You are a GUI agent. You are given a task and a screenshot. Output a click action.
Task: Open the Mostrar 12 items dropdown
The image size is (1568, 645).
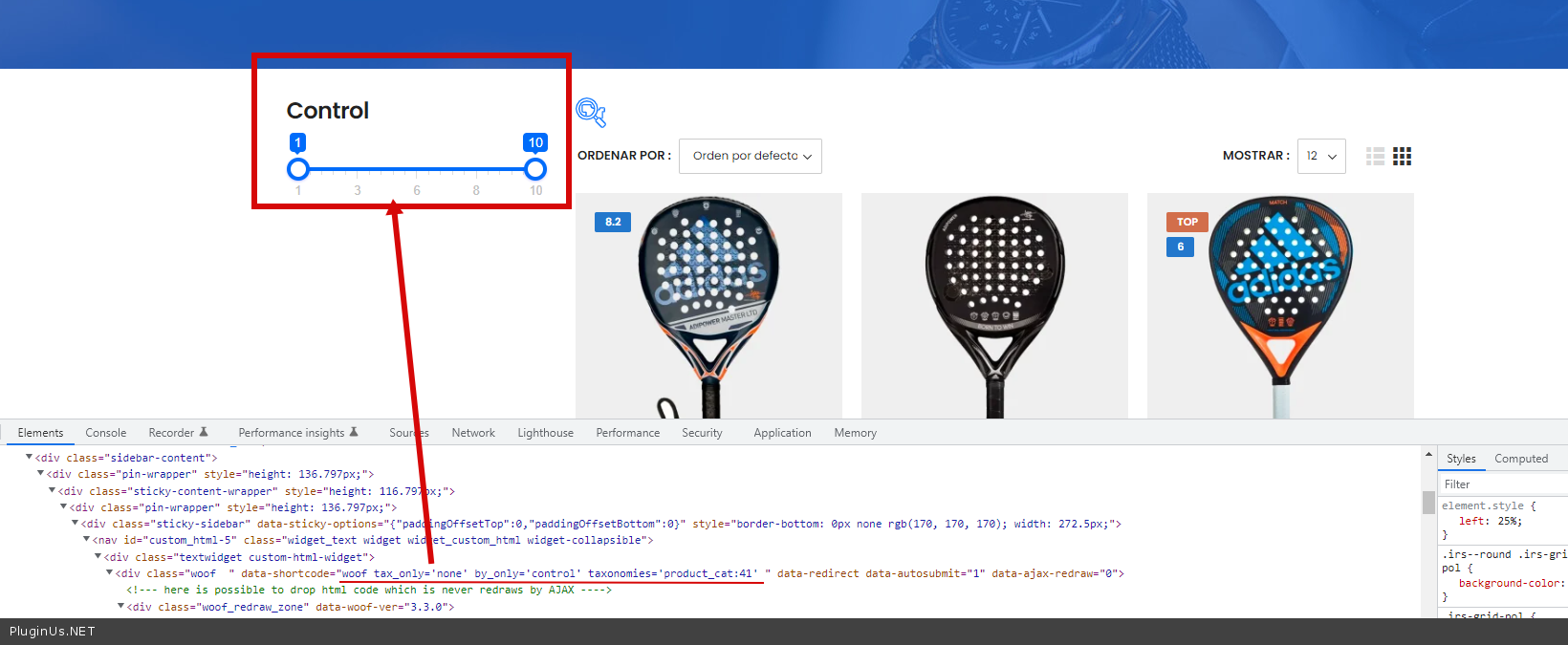coord(1320,156)
